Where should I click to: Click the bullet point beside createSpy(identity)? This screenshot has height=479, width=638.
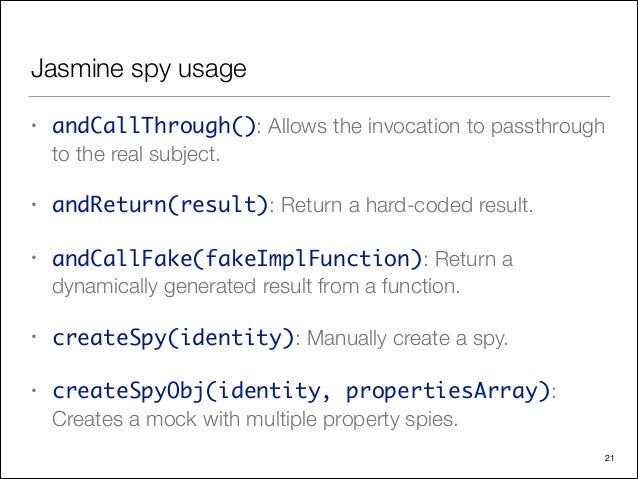tap(35, 337)
